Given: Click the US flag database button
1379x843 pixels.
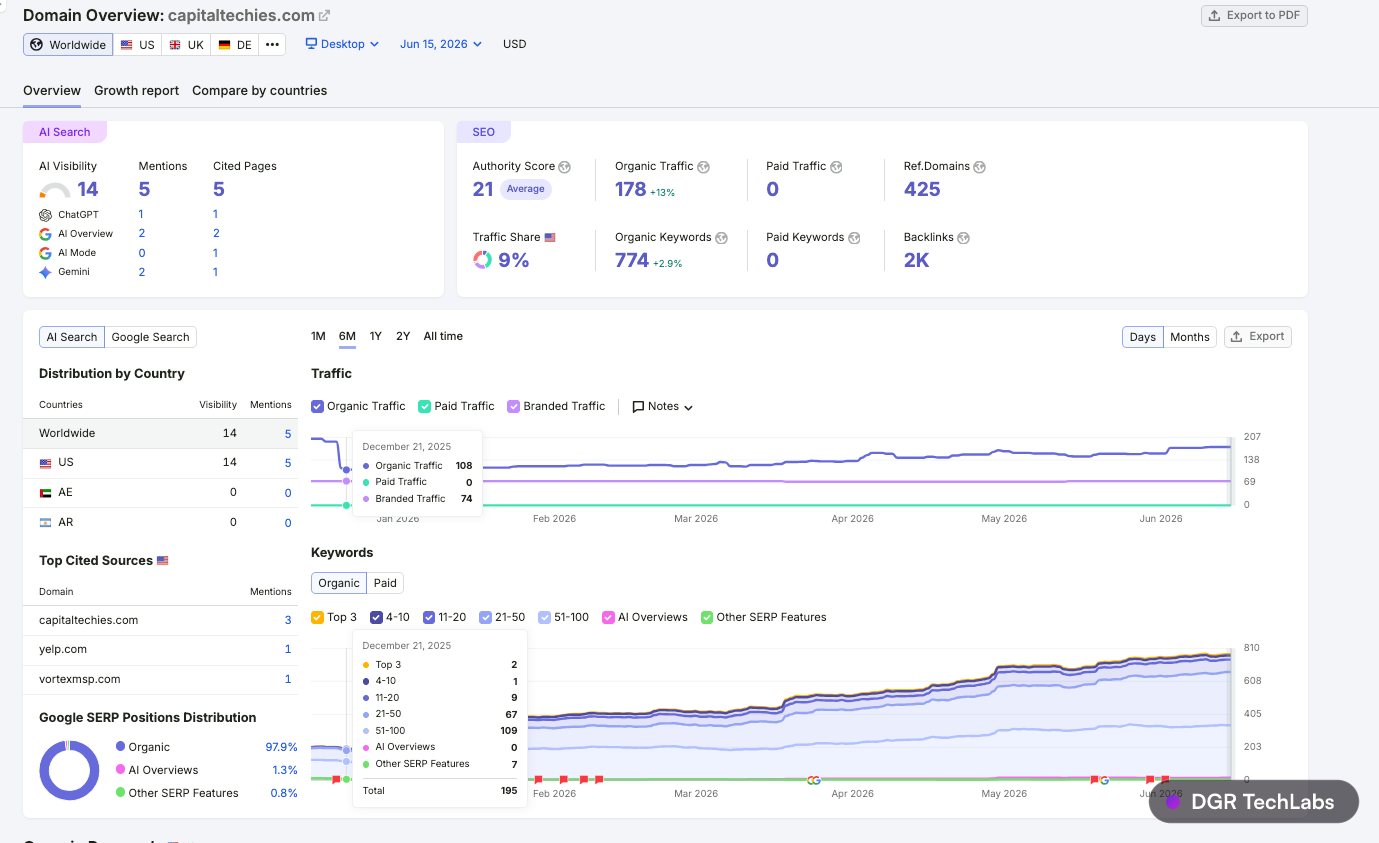Looking at the screenshot, I should coord(137,45).
